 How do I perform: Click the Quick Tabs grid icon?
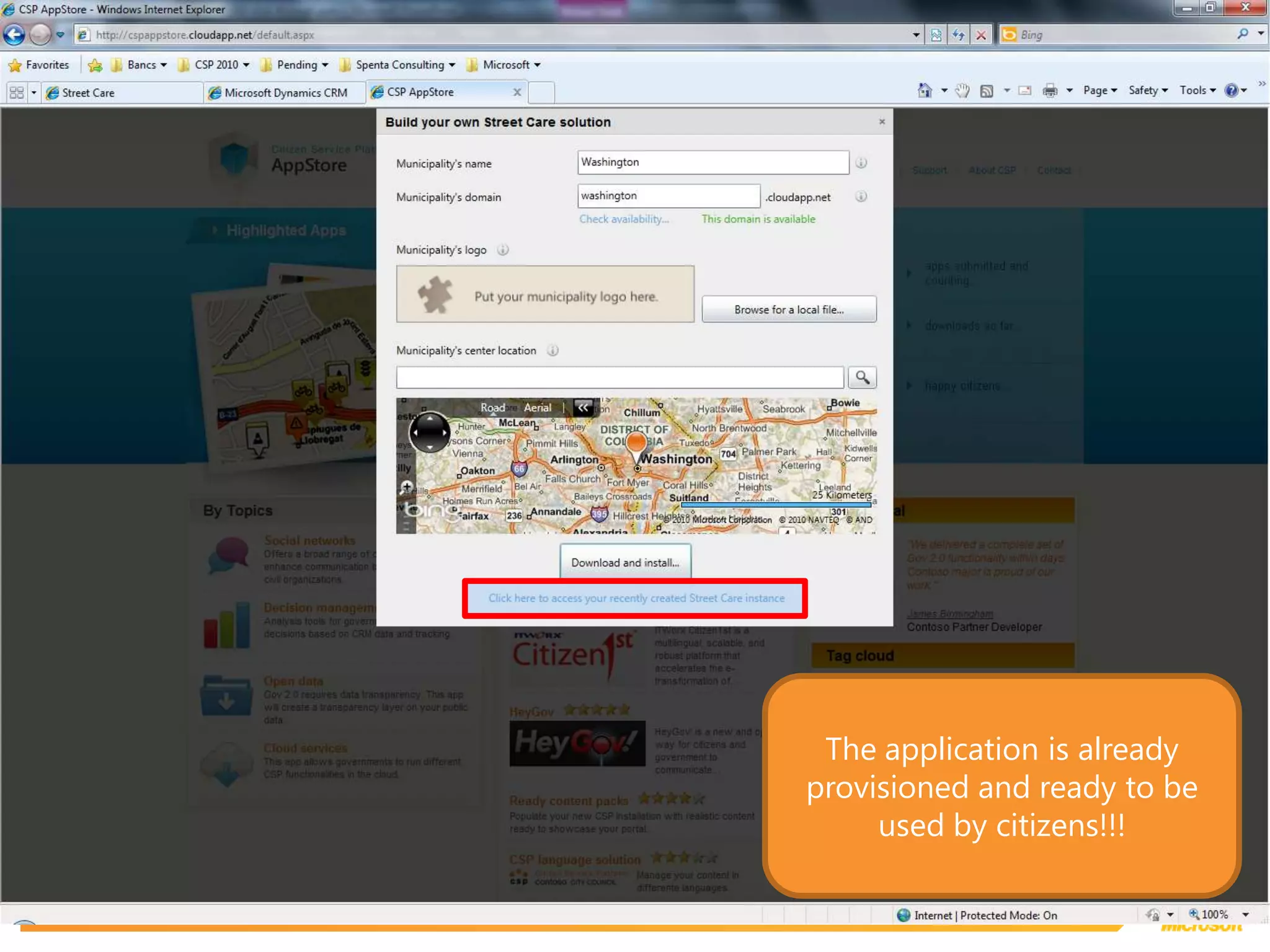tap(17, 93)
